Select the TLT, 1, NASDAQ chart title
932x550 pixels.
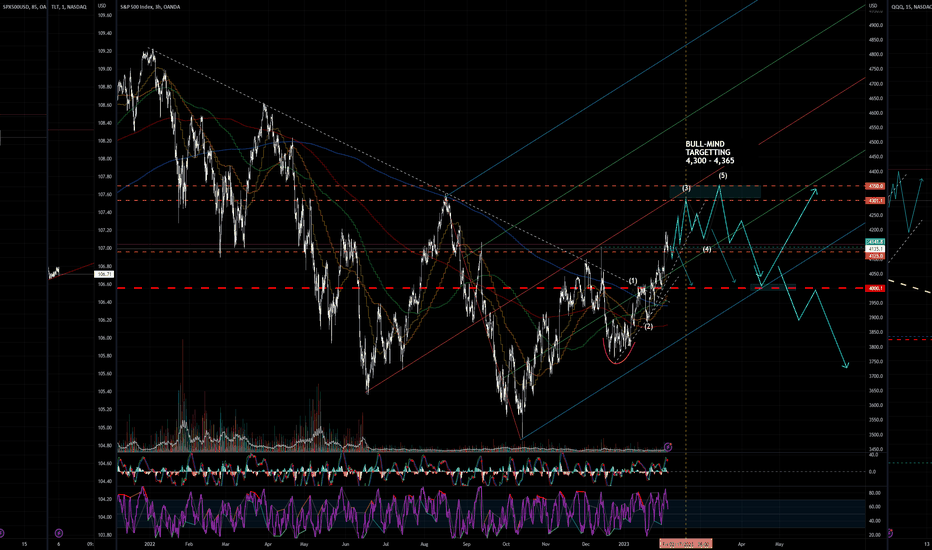[x=69, y=7]
